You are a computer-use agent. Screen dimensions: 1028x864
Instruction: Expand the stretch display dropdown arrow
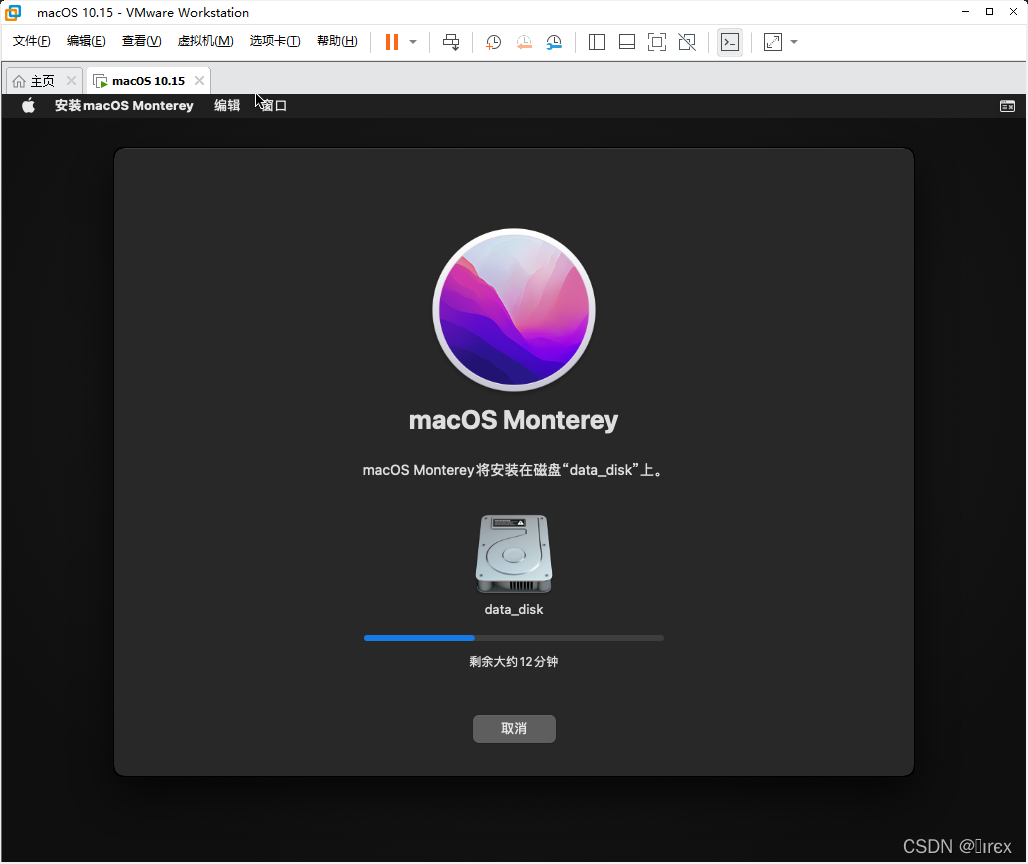click(794, 42)
